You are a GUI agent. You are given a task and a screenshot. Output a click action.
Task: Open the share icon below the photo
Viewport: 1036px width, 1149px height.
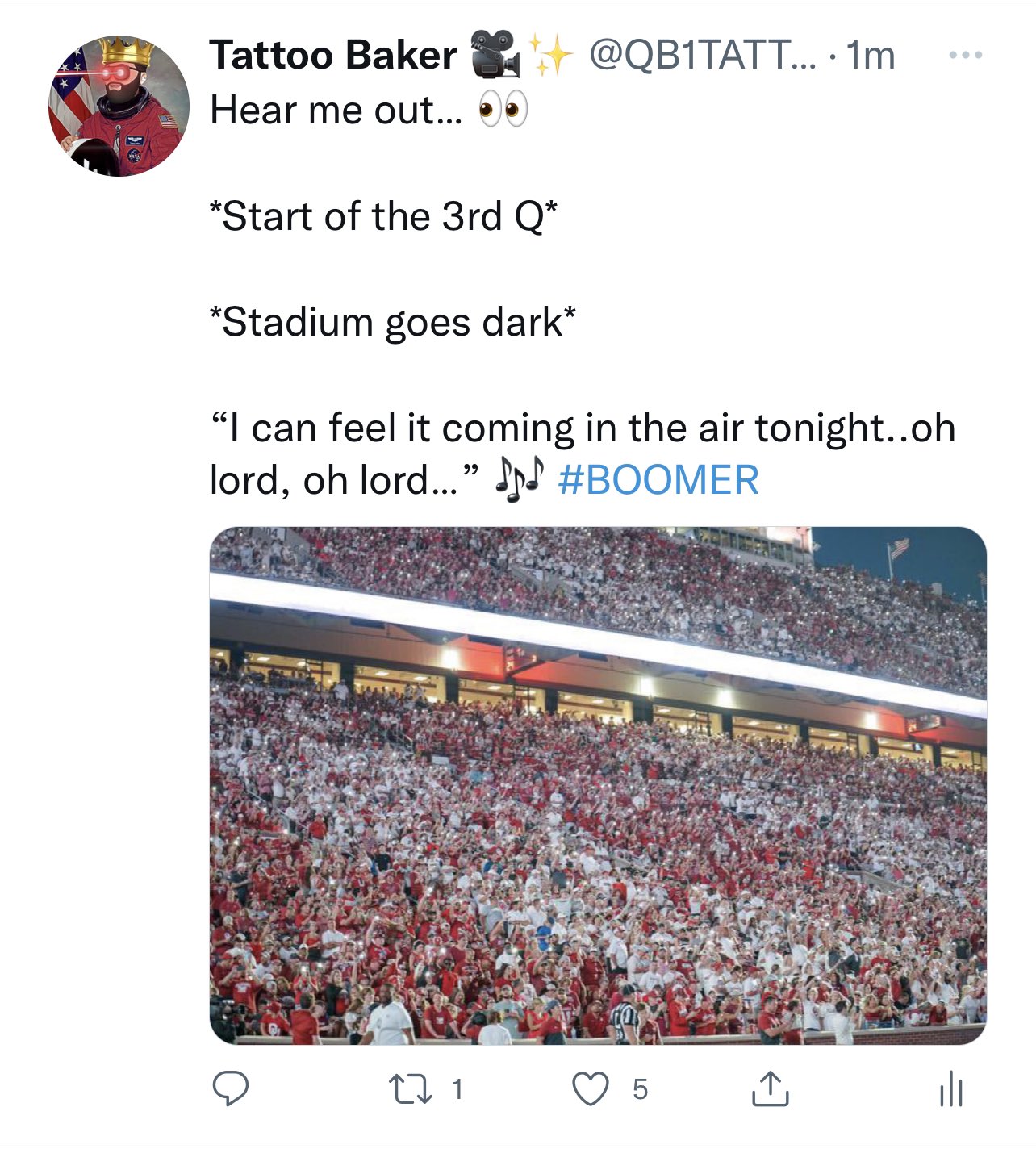tap(770, 1089)
